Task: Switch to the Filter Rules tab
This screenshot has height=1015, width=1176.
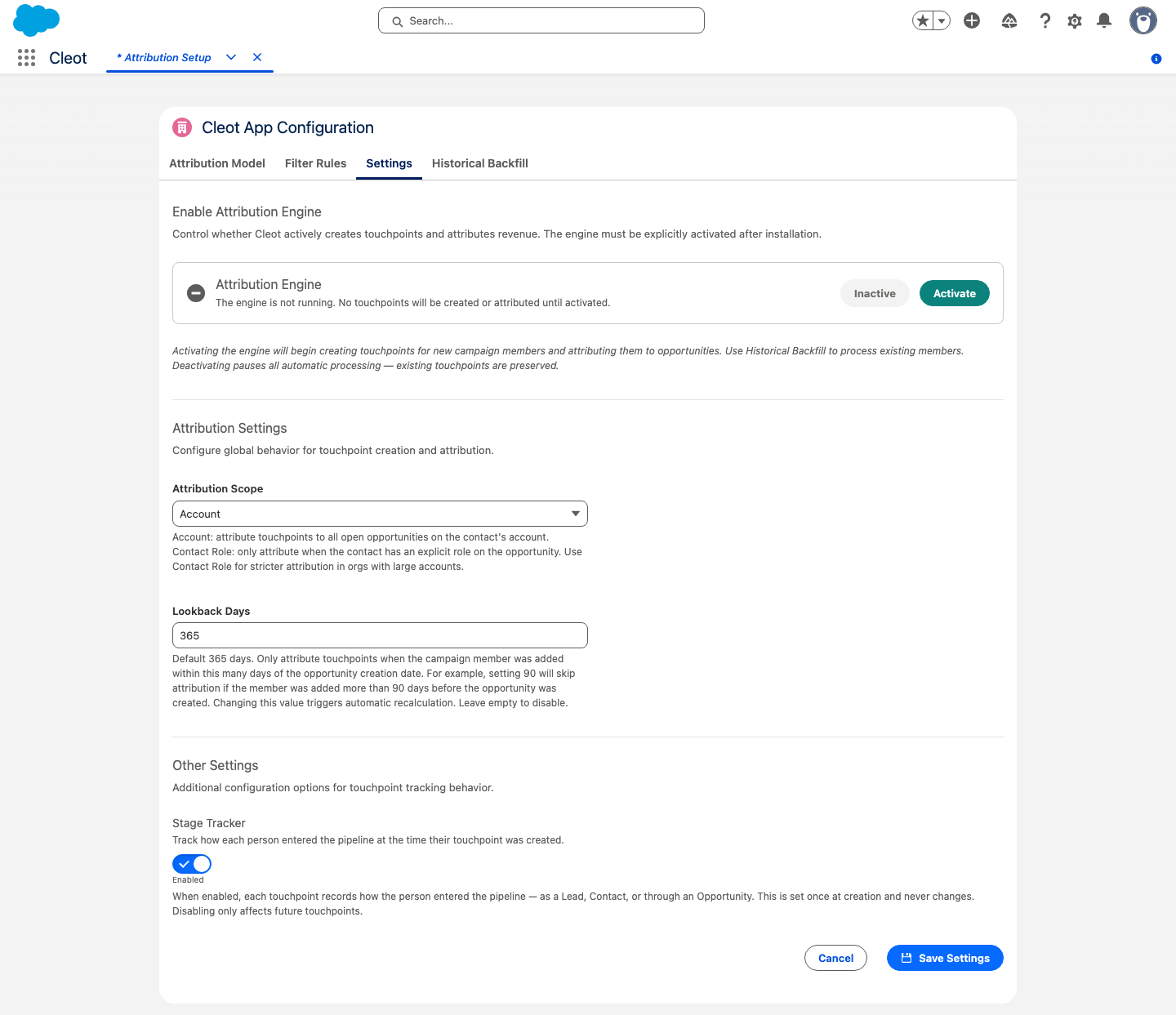Action: click(316, 163)
